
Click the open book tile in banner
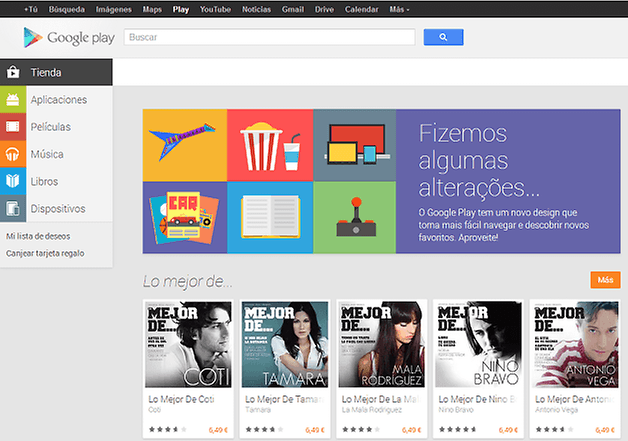click(270, 217)
